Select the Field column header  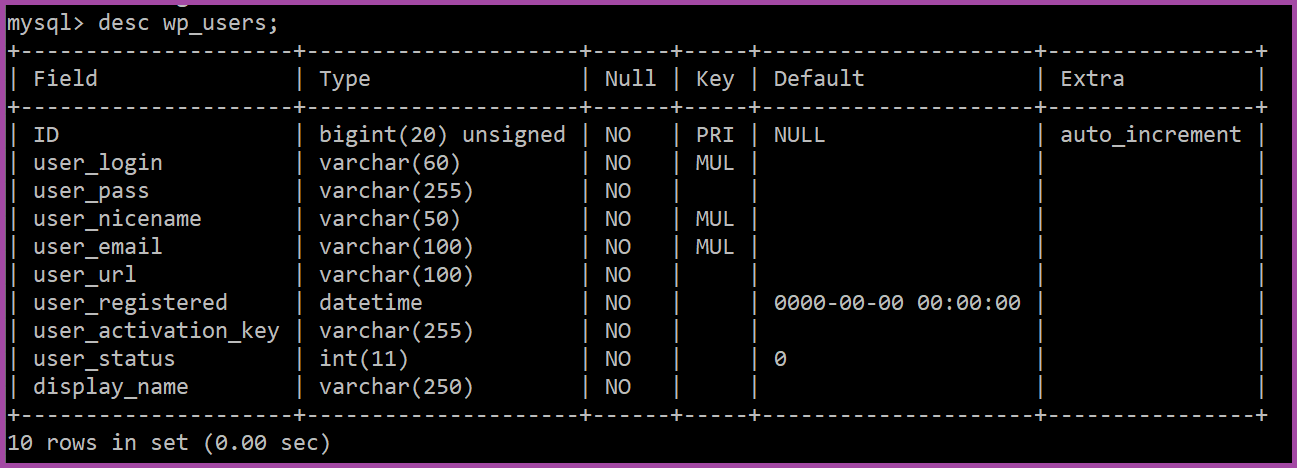(66, 79)
